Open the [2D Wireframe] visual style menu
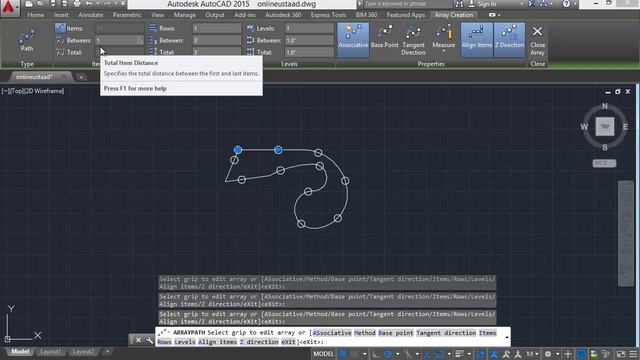 pos(44,91)
